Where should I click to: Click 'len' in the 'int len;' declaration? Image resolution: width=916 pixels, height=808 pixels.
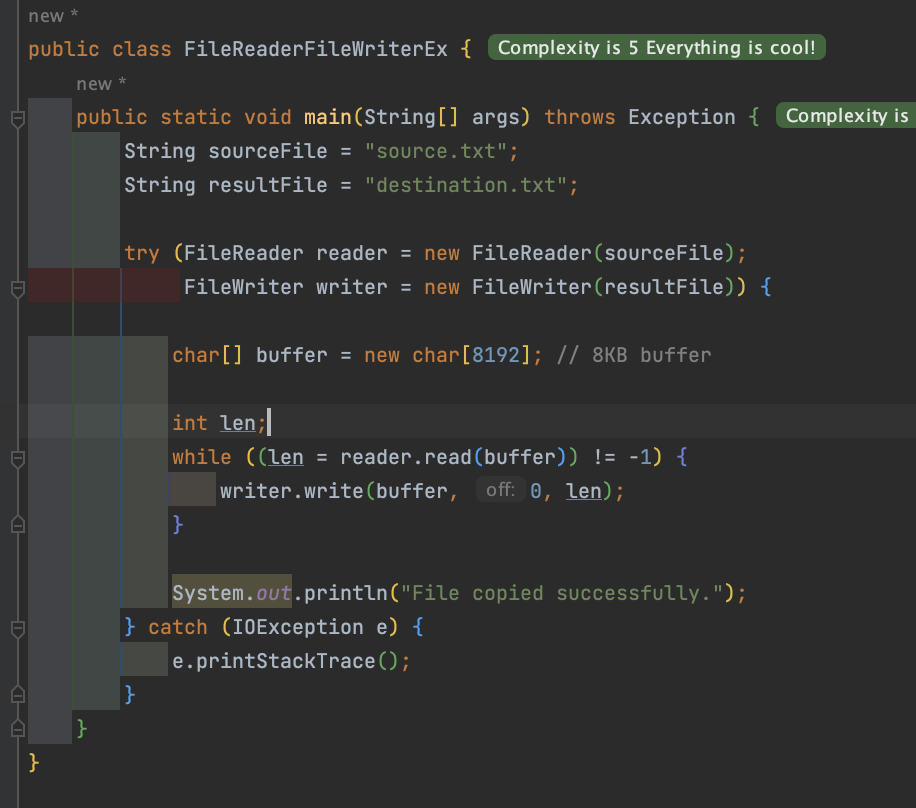pos(238,423)
